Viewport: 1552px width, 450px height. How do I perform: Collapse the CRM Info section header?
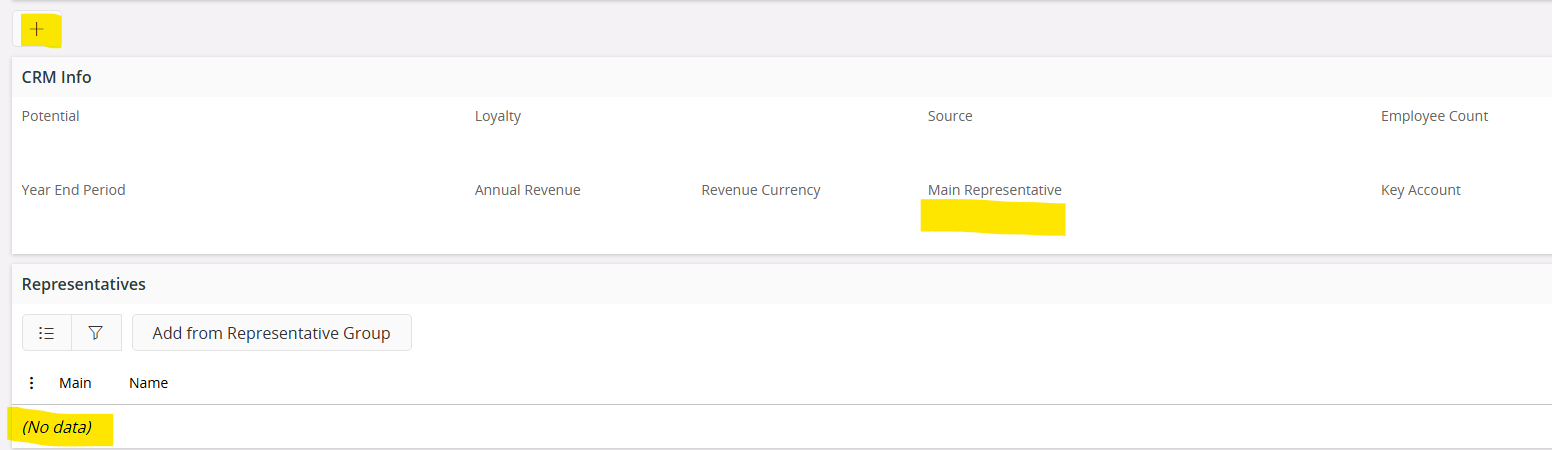point(57,77)
